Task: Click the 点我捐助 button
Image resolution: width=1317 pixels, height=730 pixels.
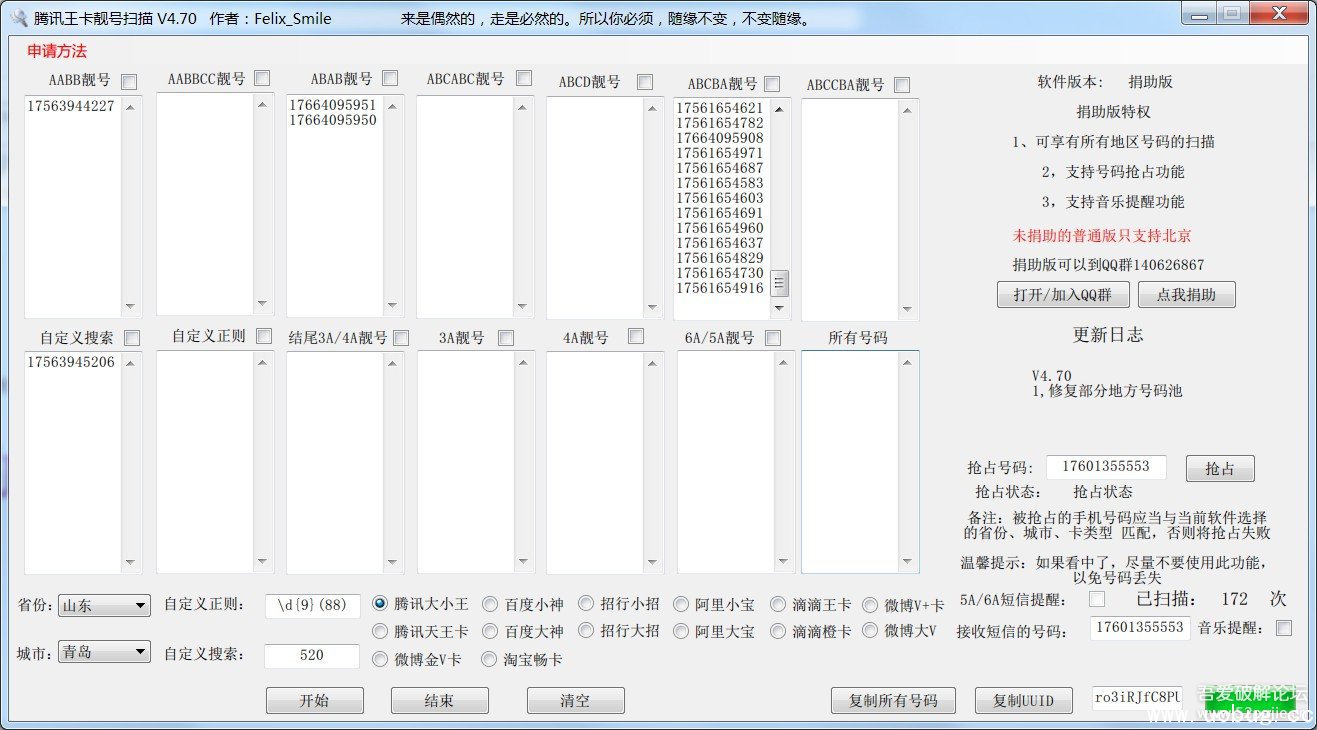Action: tap(1186, 294)
